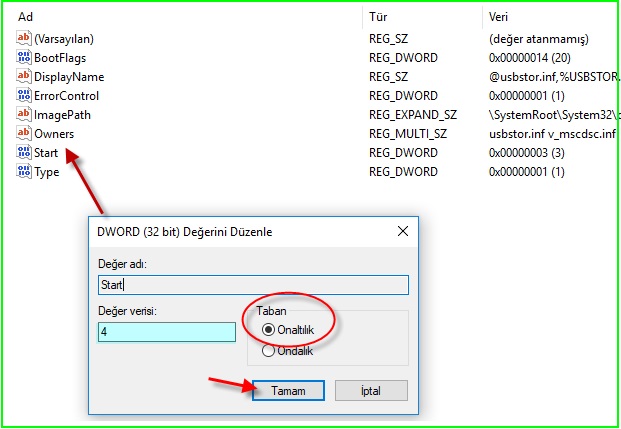Click the \SystemRoot\System32 path data
The image size is (621, 429).
tap(554, 115)
